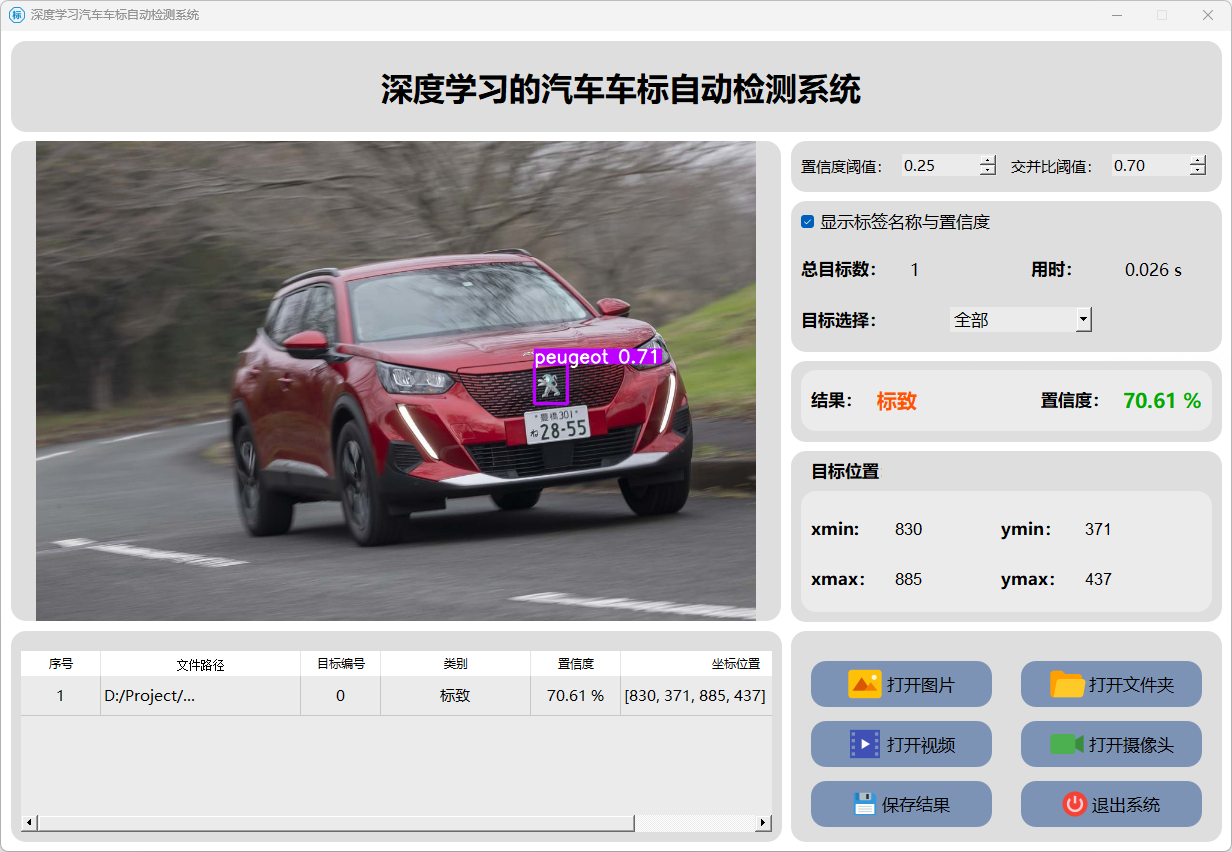
Task: Click the 文件路径 column header
Action: 200,664
